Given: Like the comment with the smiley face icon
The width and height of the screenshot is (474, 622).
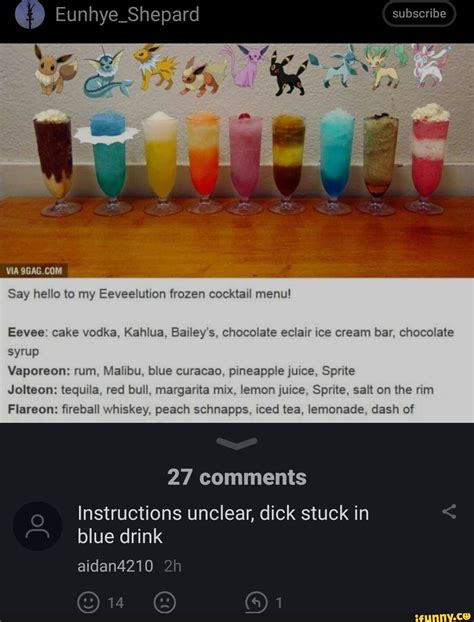Looking at the screenshot, I should [x=88, y=603].
